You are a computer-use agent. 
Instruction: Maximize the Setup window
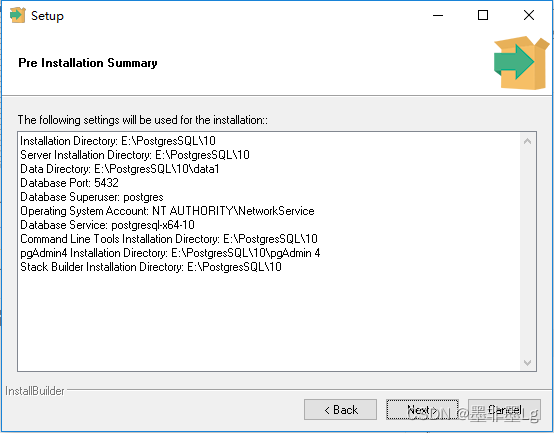pos(483,15)
